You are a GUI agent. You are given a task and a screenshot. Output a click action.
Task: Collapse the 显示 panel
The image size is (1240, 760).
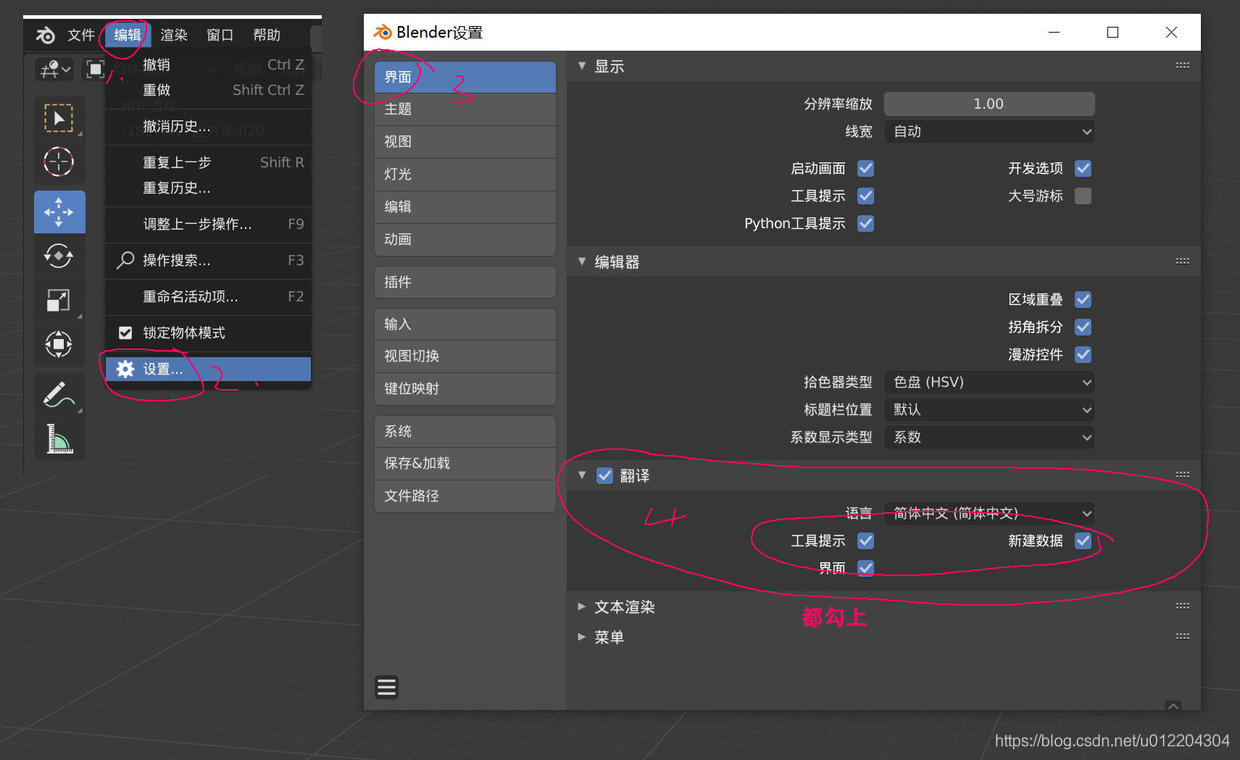click(x=582, y=66)
